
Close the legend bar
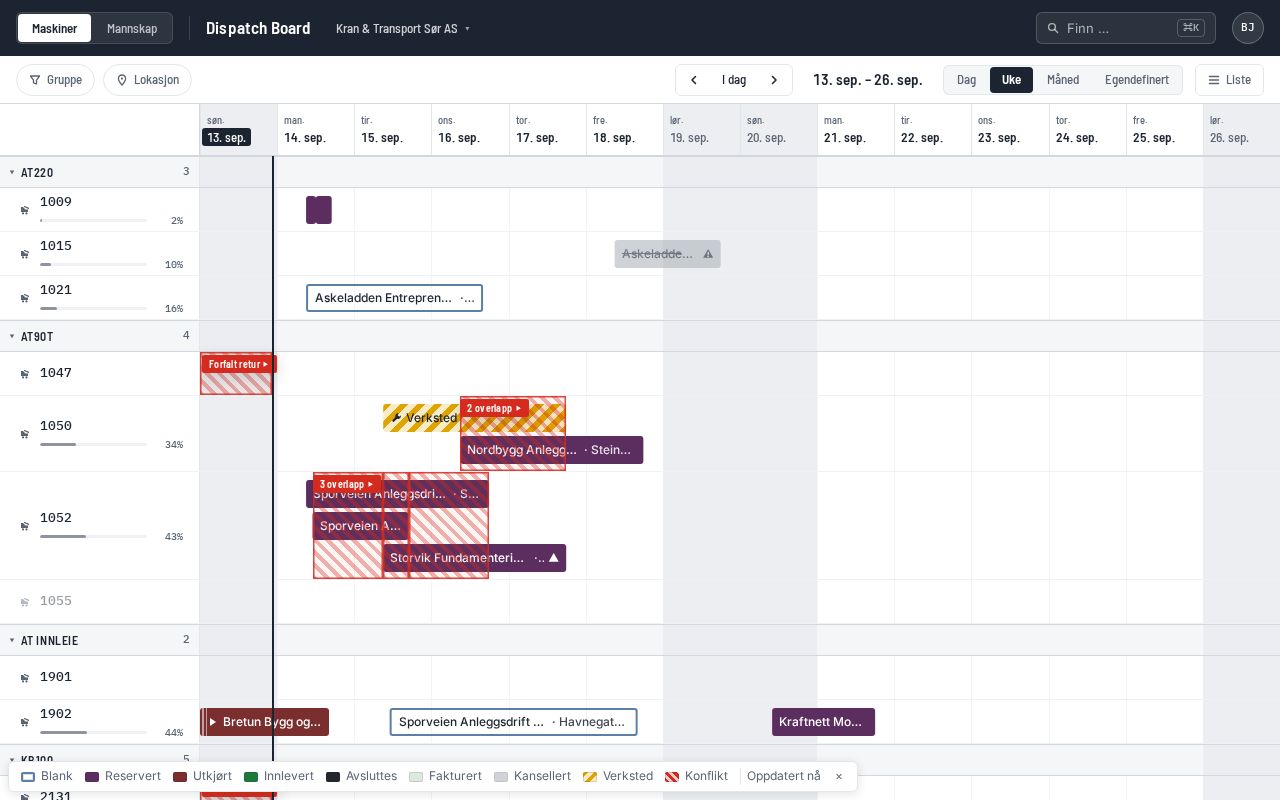(x=839, y=776)
